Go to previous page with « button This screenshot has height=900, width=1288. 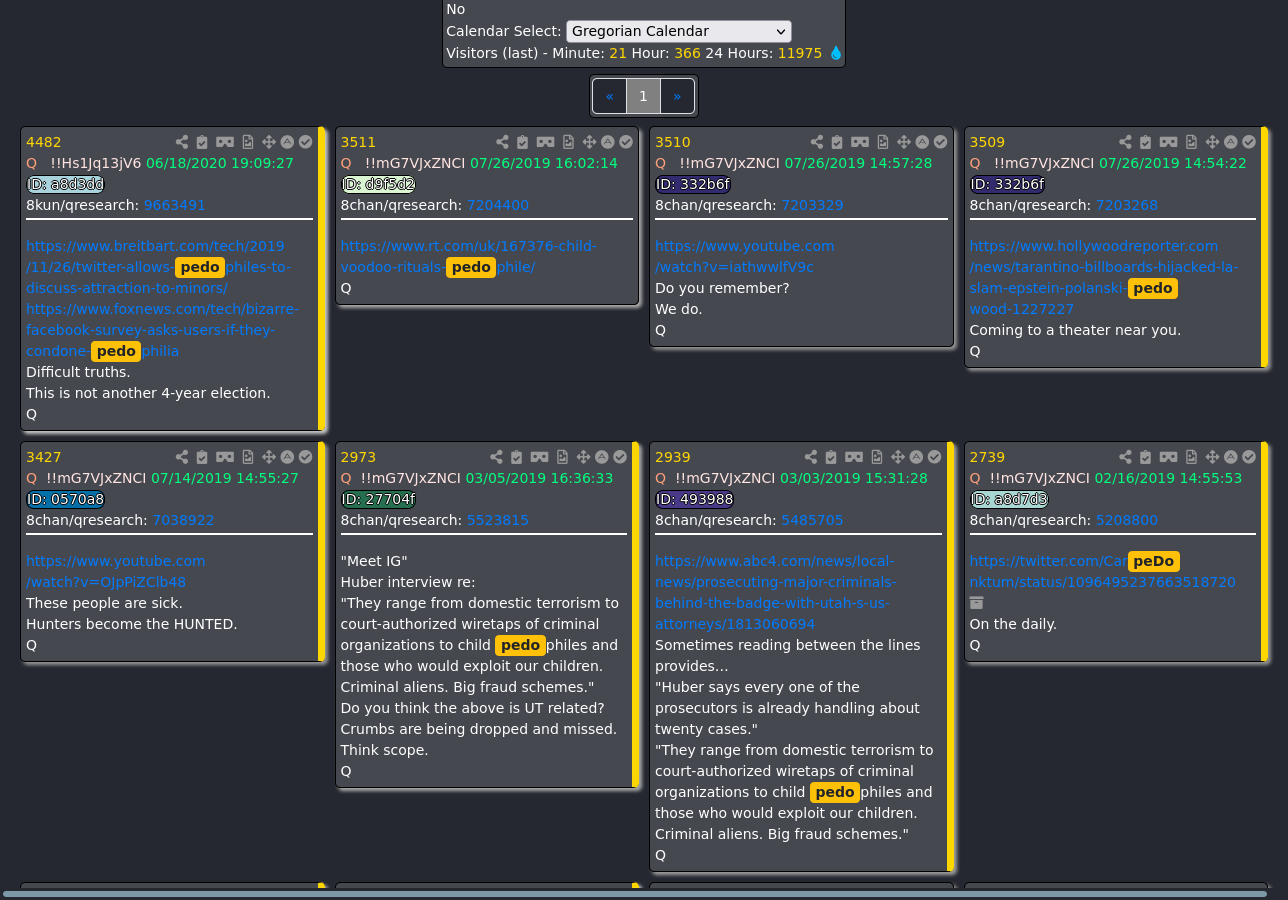click(x=610, y=96)
